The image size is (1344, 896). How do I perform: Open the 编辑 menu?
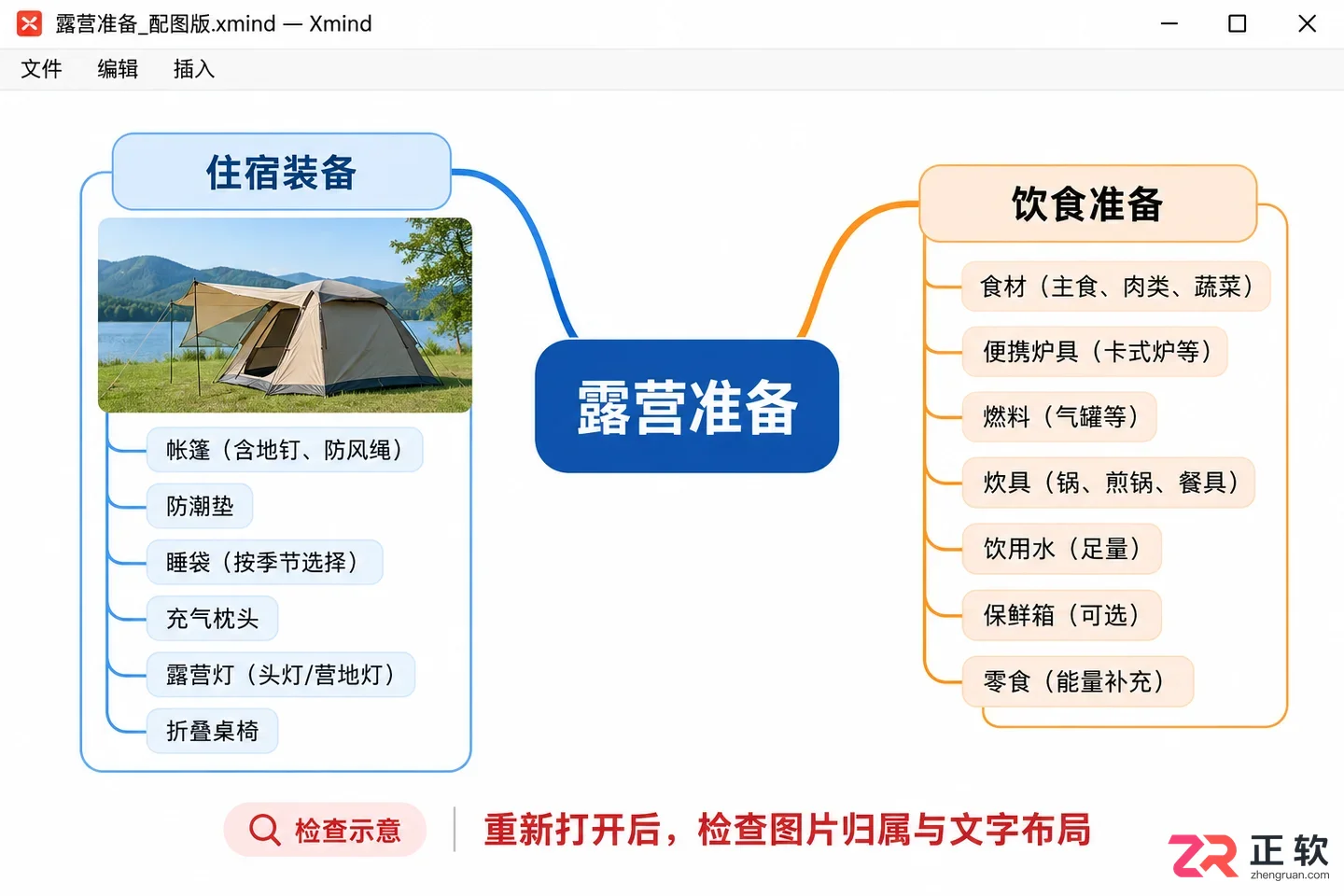118,69
